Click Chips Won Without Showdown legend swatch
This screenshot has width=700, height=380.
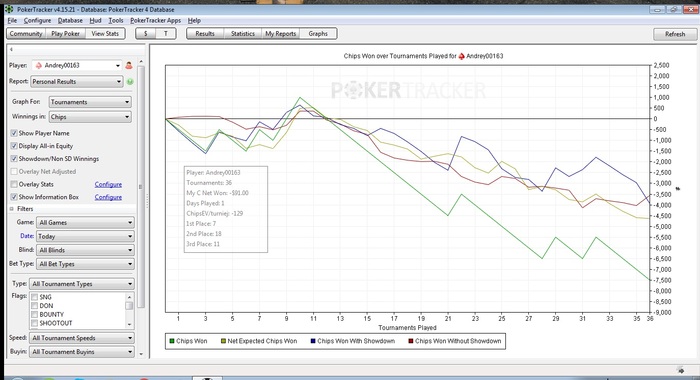point(411,341)
